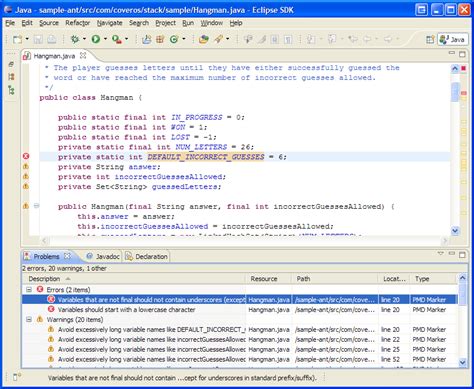Screen dimensions: 474x389
Task: Switch to the Javadoc tab
Action: [103, 256]
